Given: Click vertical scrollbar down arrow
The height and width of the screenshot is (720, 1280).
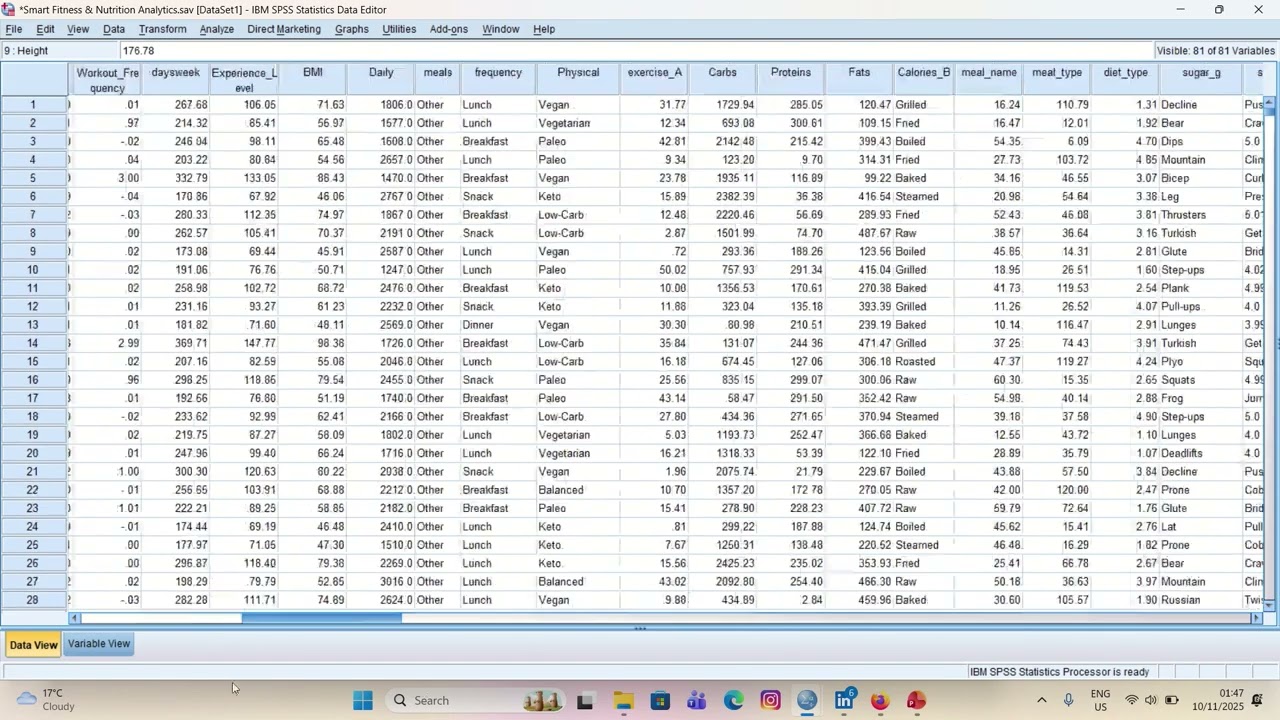Looking at the screenshot, I should (x=1270, y=605).
